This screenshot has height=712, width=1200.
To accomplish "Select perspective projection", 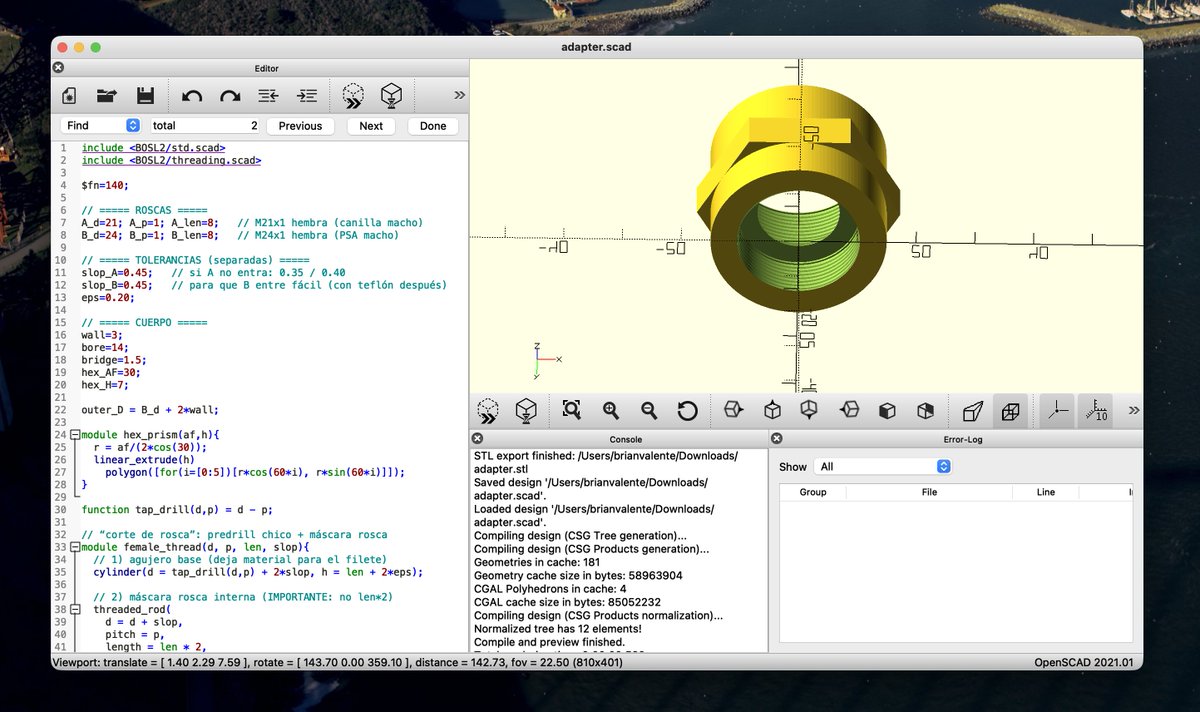I will [x=972, y=410].
